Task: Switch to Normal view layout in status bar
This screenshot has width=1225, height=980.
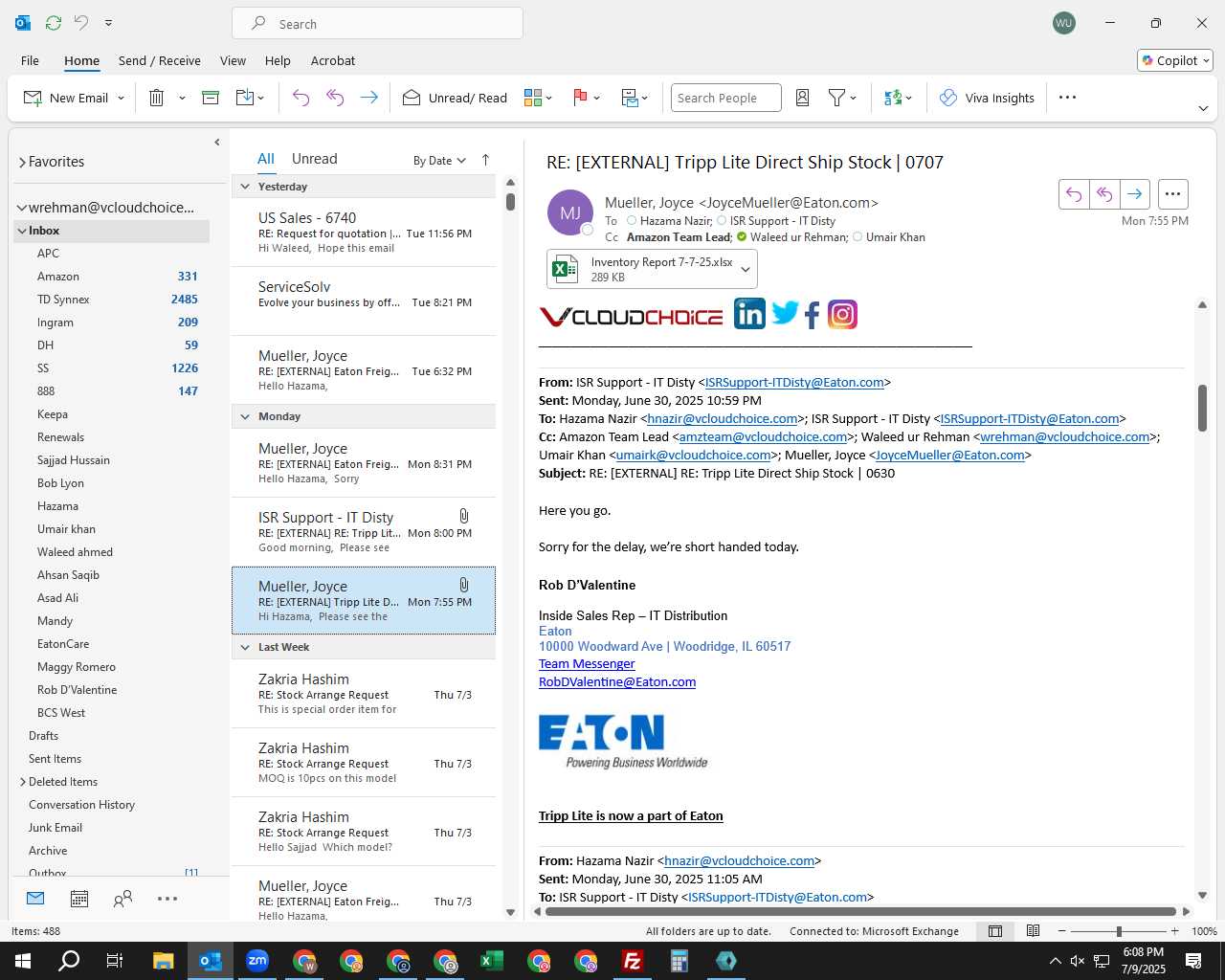Action: (x=995, y=931)
